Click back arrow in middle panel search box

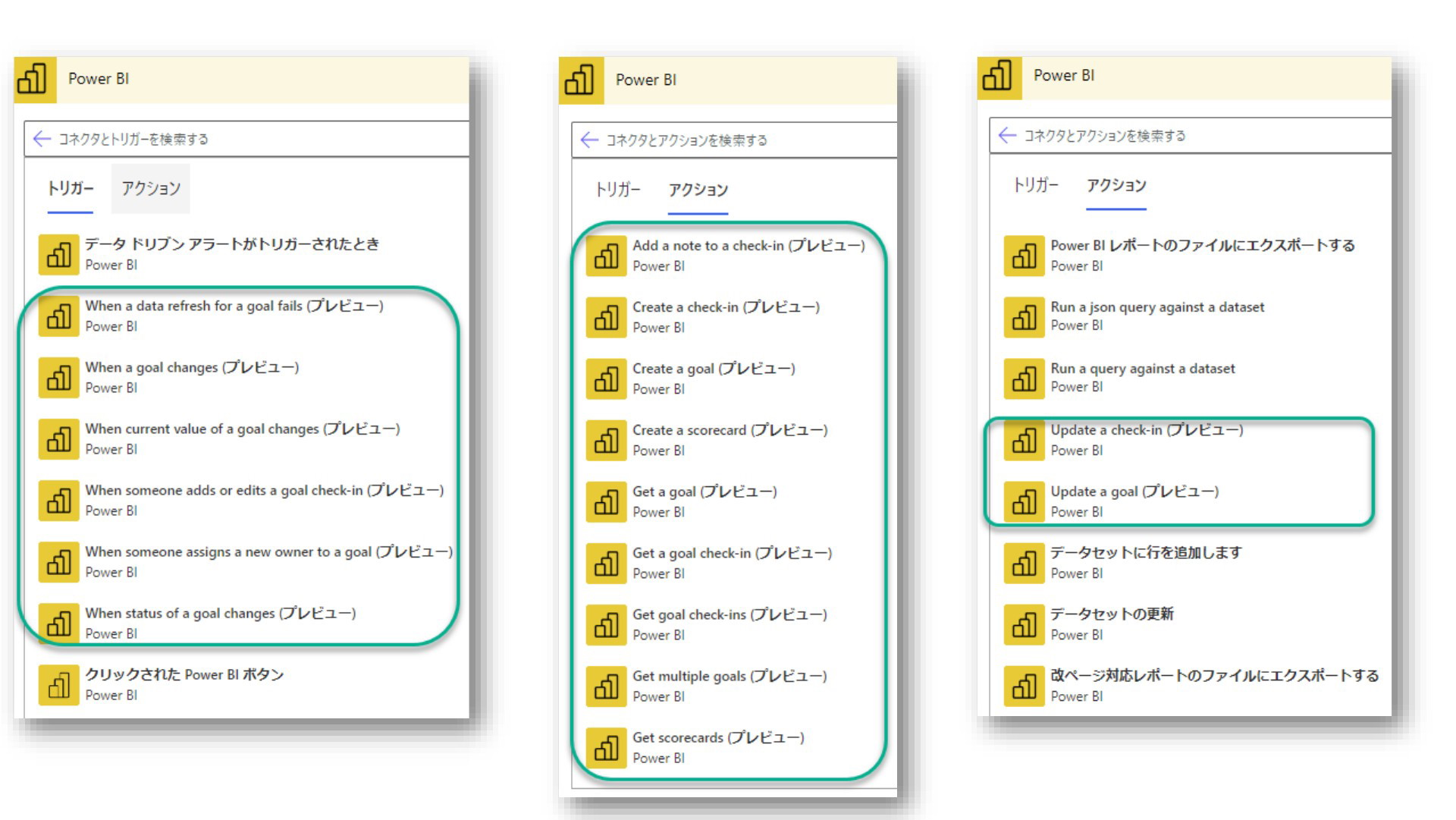[589, 140]
